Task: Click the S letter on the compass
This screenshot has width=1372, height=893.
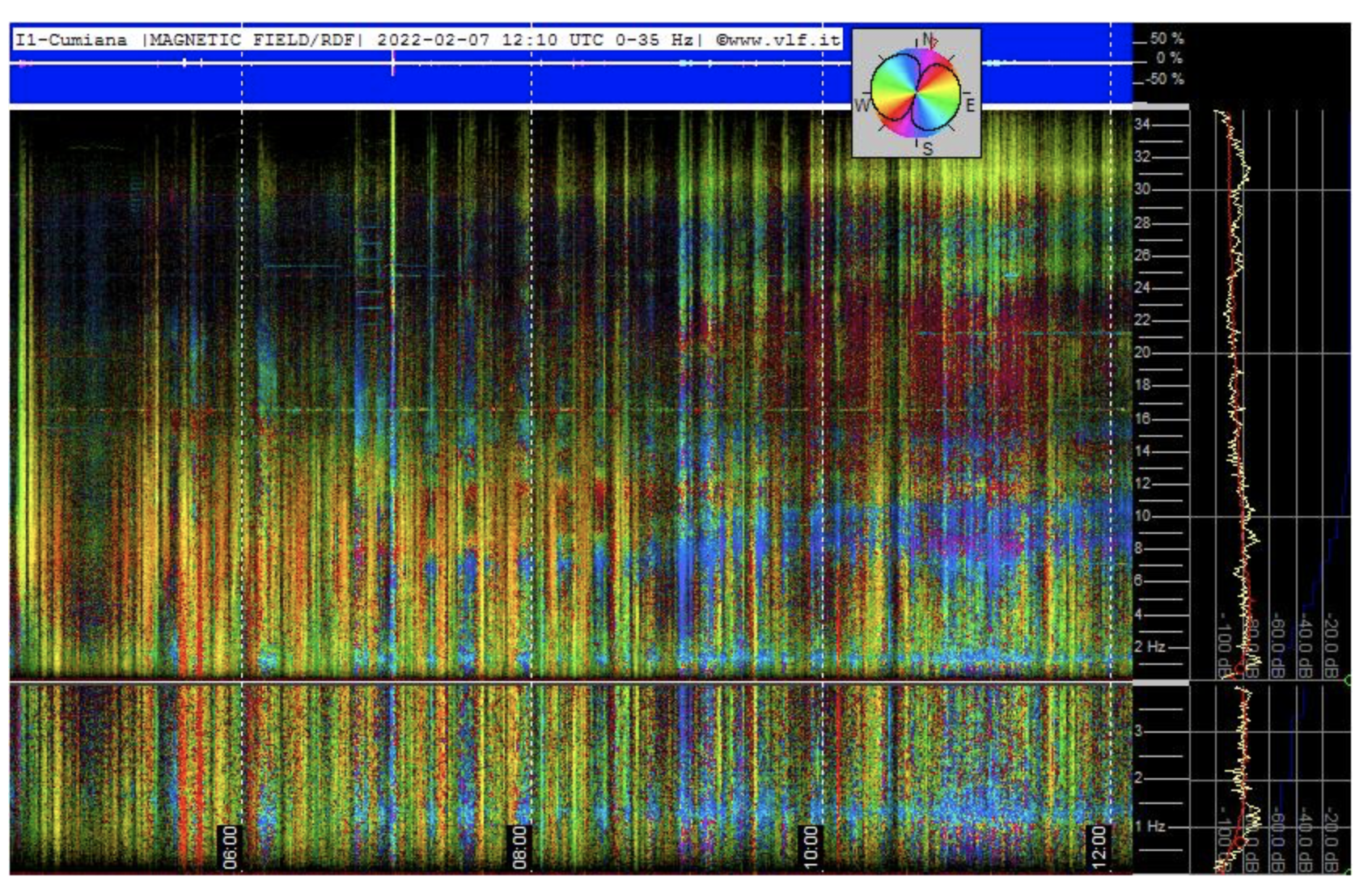Action: pyautogui.click(x=927, y=149)
